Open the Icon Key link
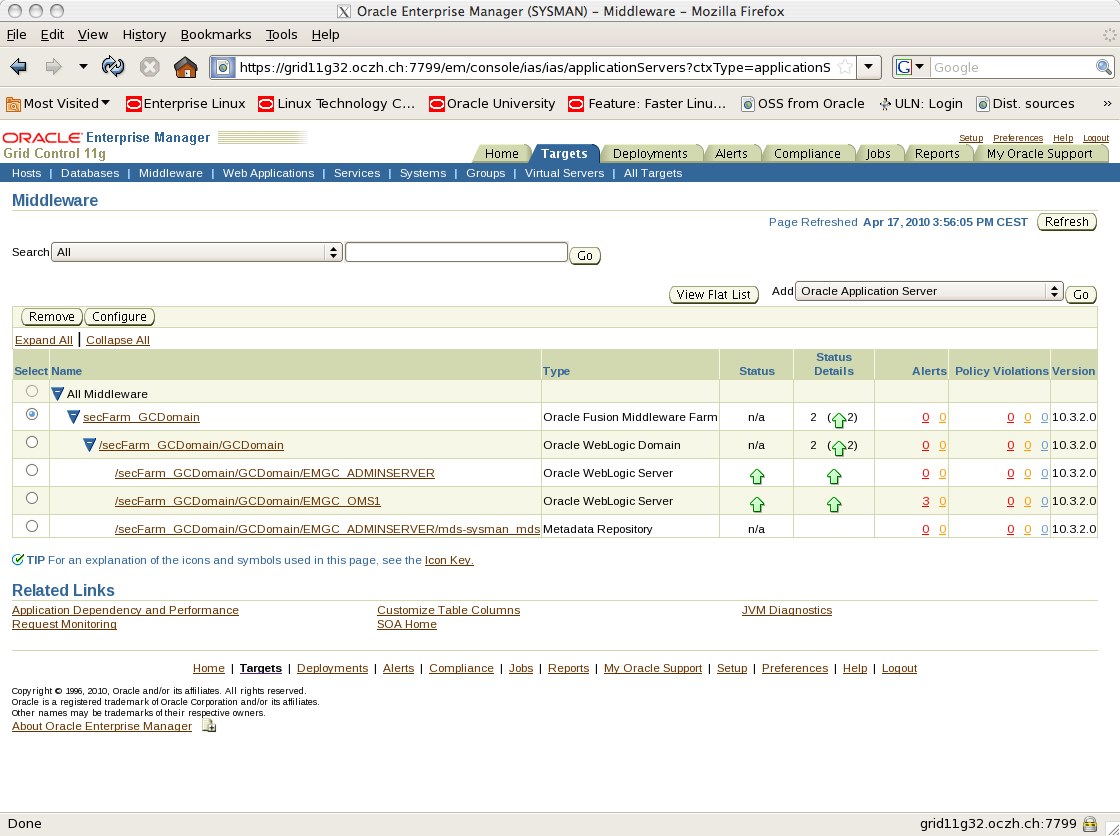Image resolution: width=1120 pixels, height=836 pixels. 448,560
